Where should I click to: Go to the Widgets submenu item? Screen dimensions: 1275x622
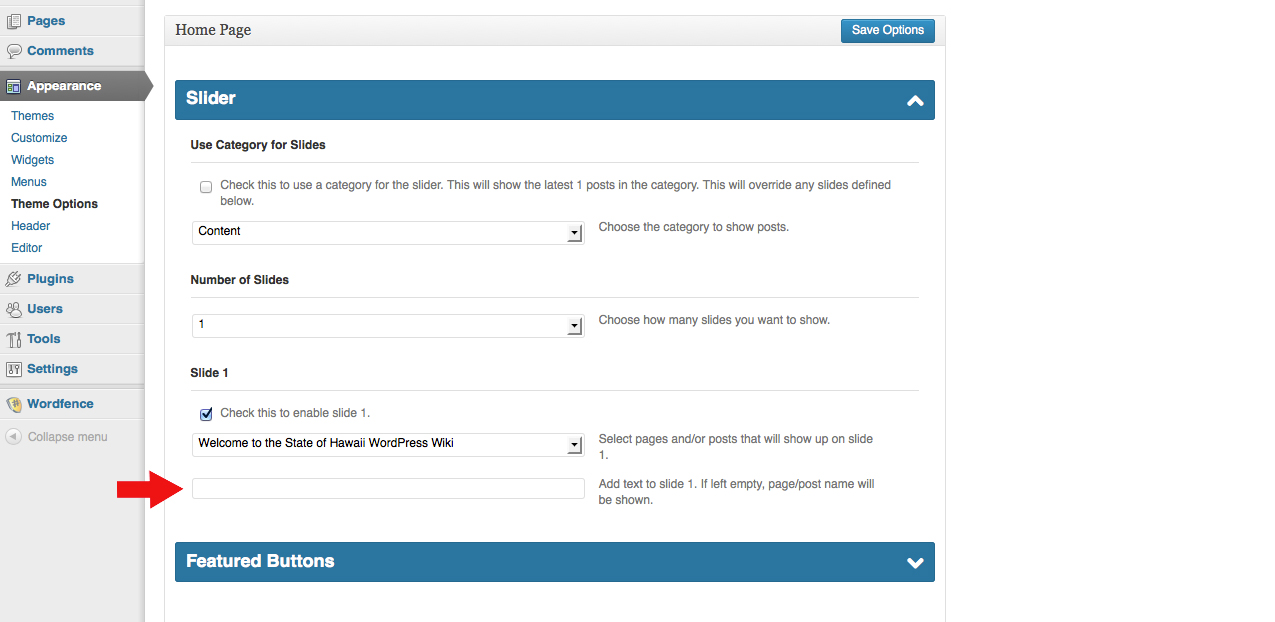click(32, 160)
